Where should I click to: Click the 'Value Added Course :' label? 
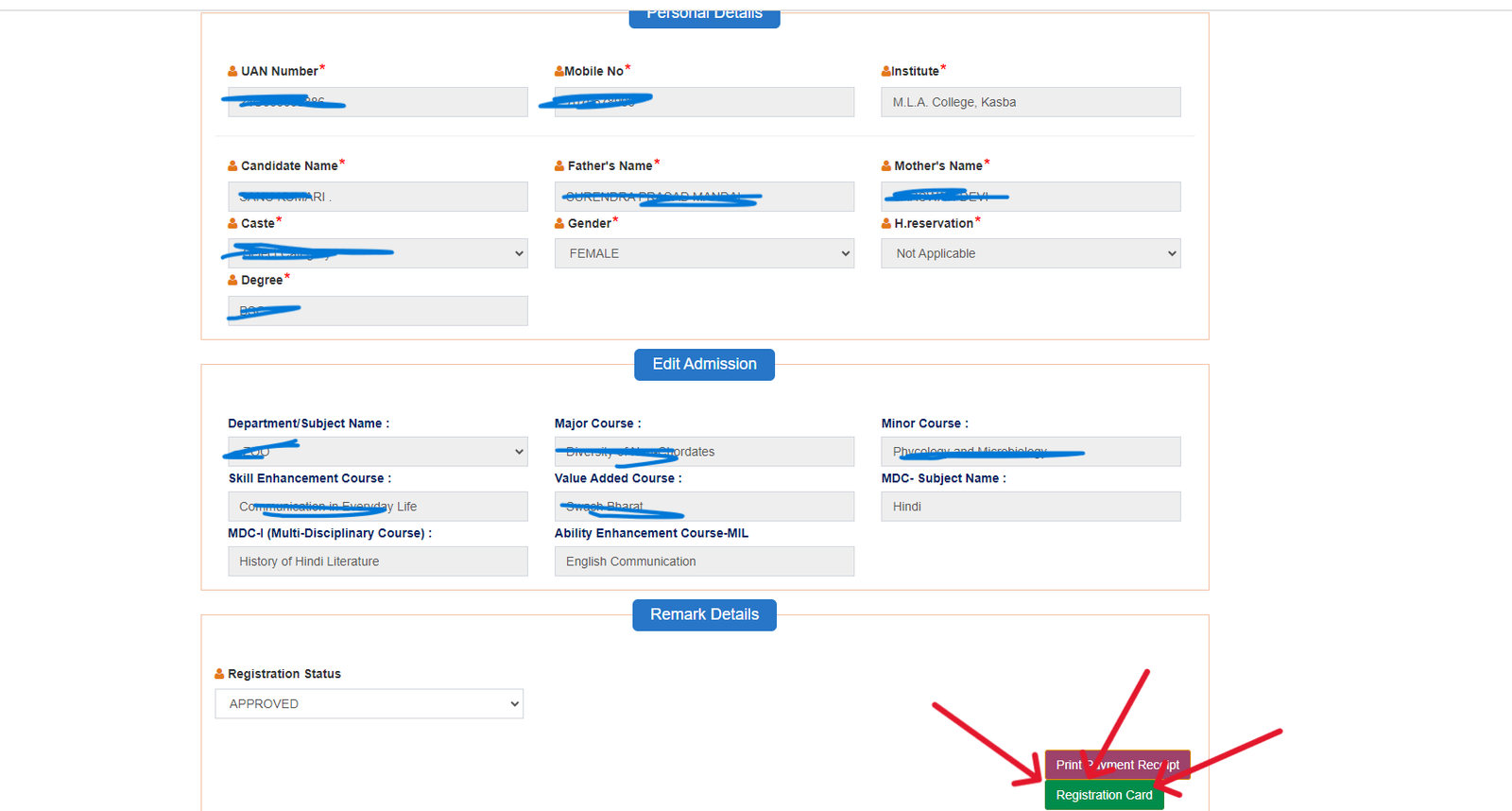(618, 478)
